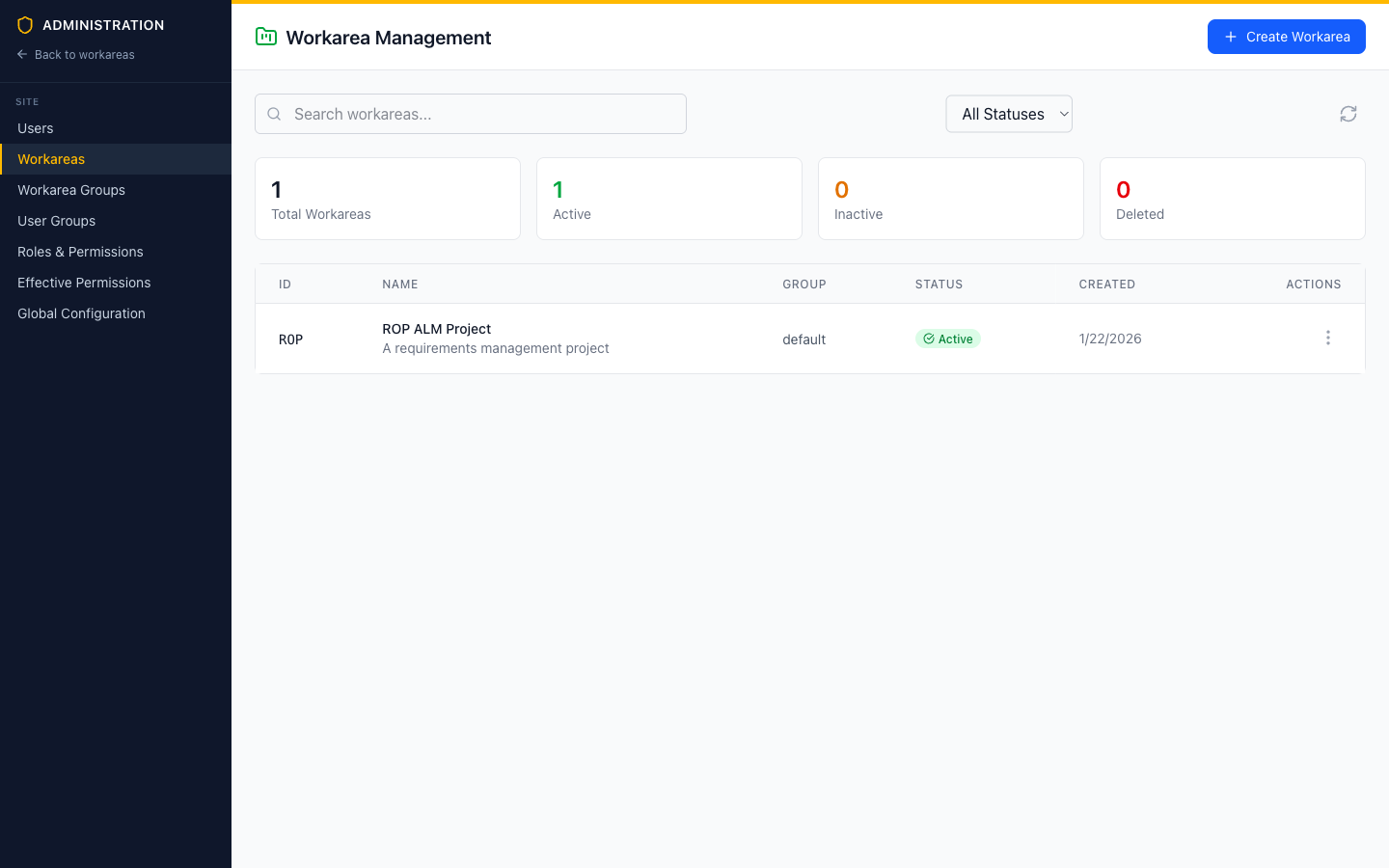Image resolution: width=1389 pixels, height=868 pixels.
Task: Click the Administration shield icon
Action: click(25, 25)
